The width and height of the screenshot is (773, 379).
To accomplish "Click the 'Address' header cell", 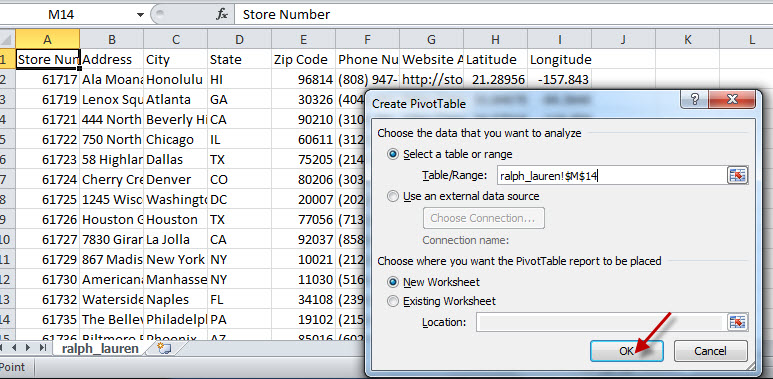I will [x=111, y=60].
